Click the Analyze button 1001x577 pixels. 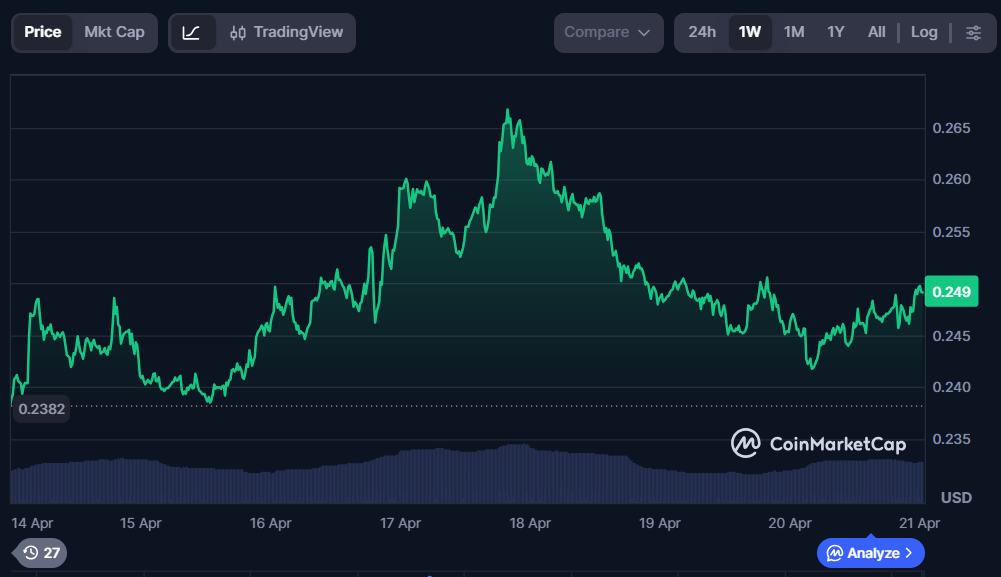click(870, 553)
